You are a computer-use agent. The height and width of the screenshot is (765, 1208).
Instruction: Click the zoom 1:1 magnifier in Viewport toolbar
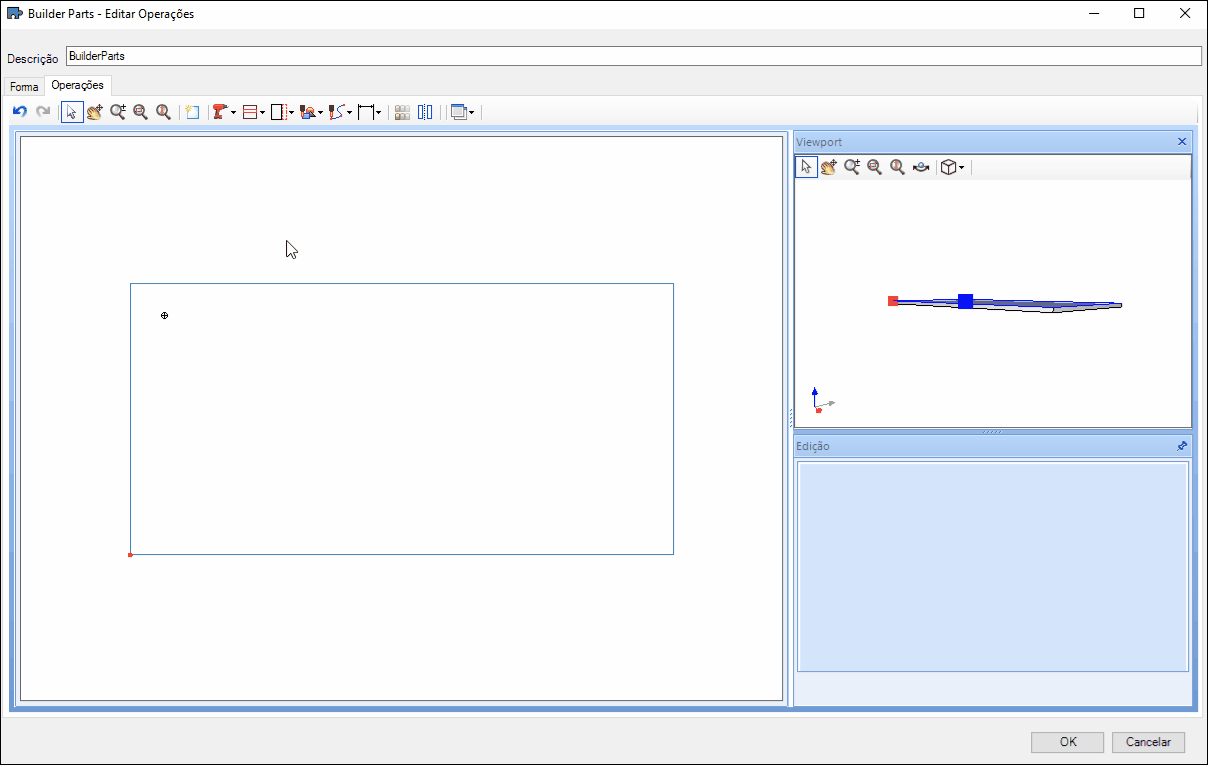pos(898,167)
